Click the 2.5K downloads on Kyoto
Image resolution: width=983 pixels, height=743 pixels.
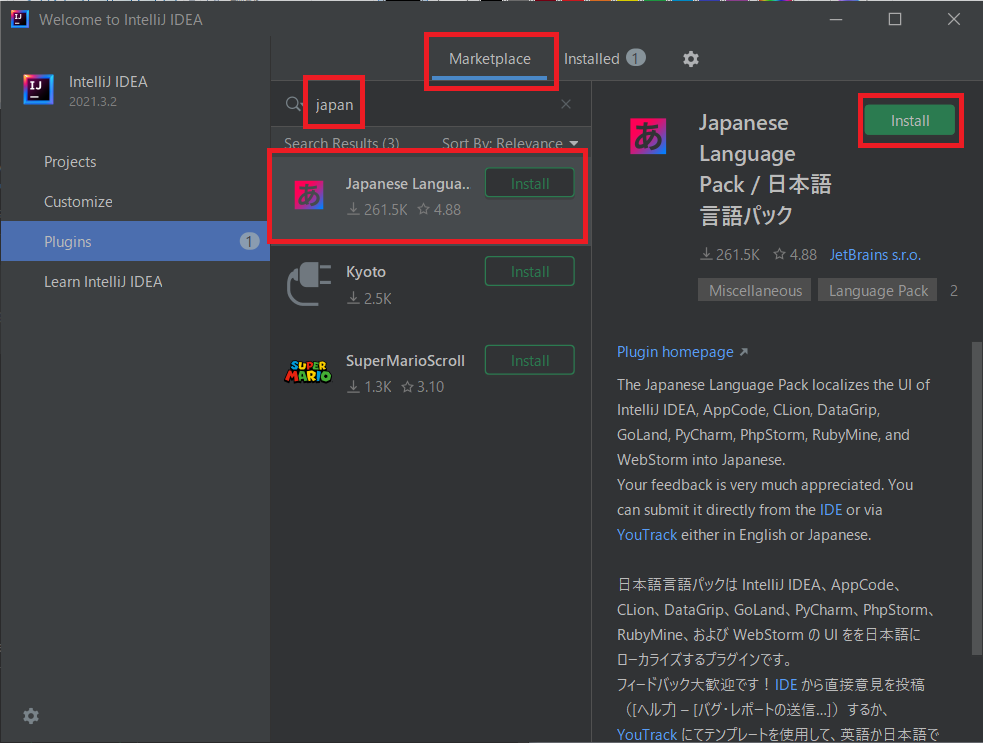coord(369,298)
